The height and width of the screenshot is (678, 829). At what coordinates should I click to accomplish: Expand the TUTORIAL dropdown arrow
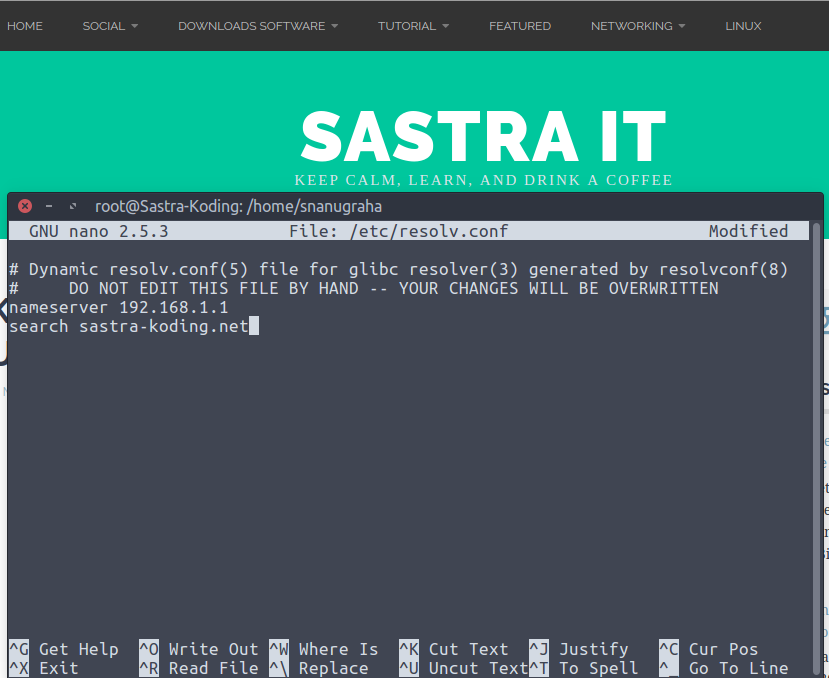[x=445, y=26]
